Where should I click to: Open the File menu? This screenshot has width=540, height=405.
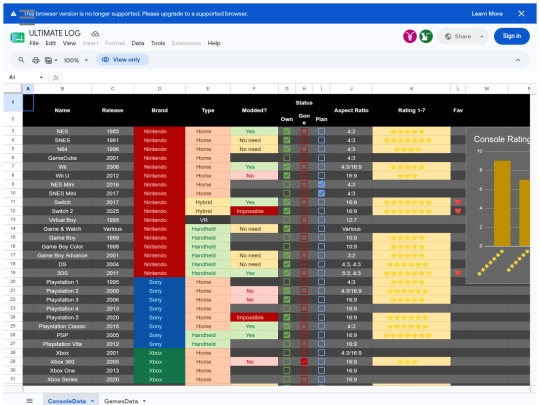click(34, 43)
